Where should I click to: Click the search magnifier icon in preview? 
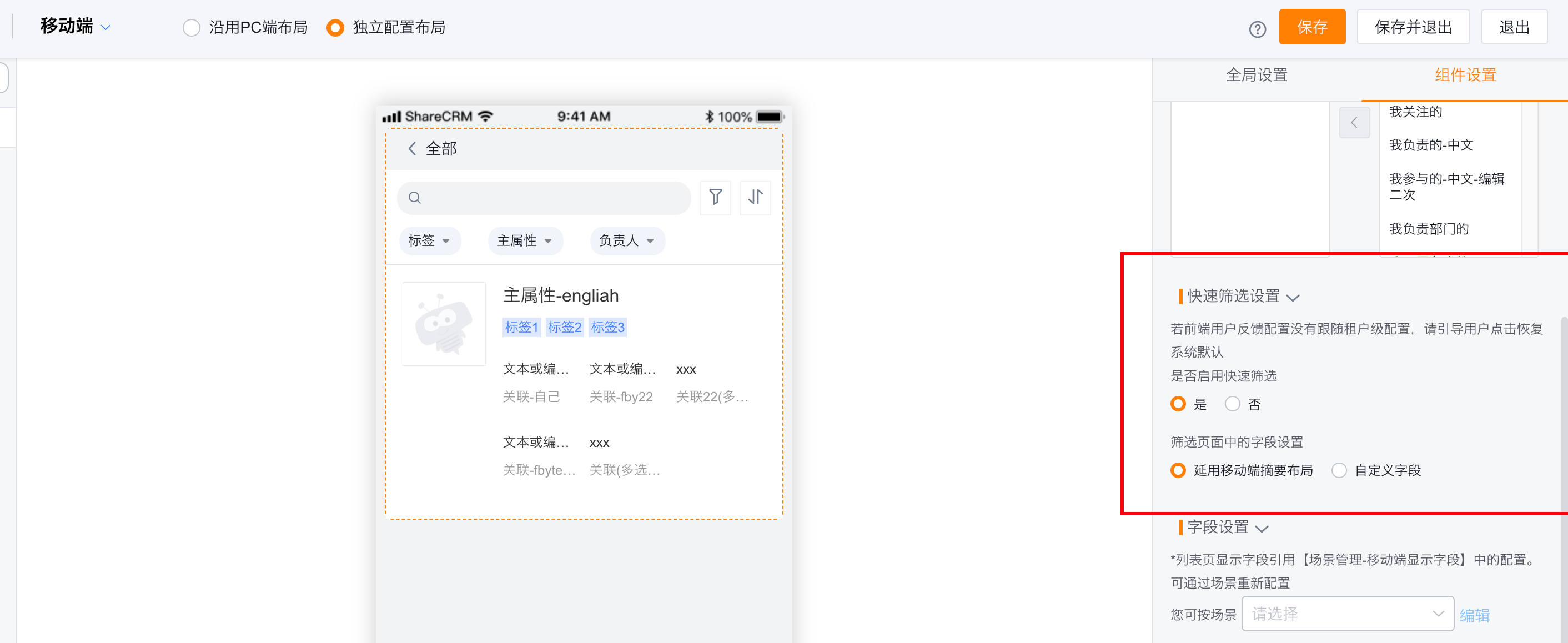(x=415, y=198)
